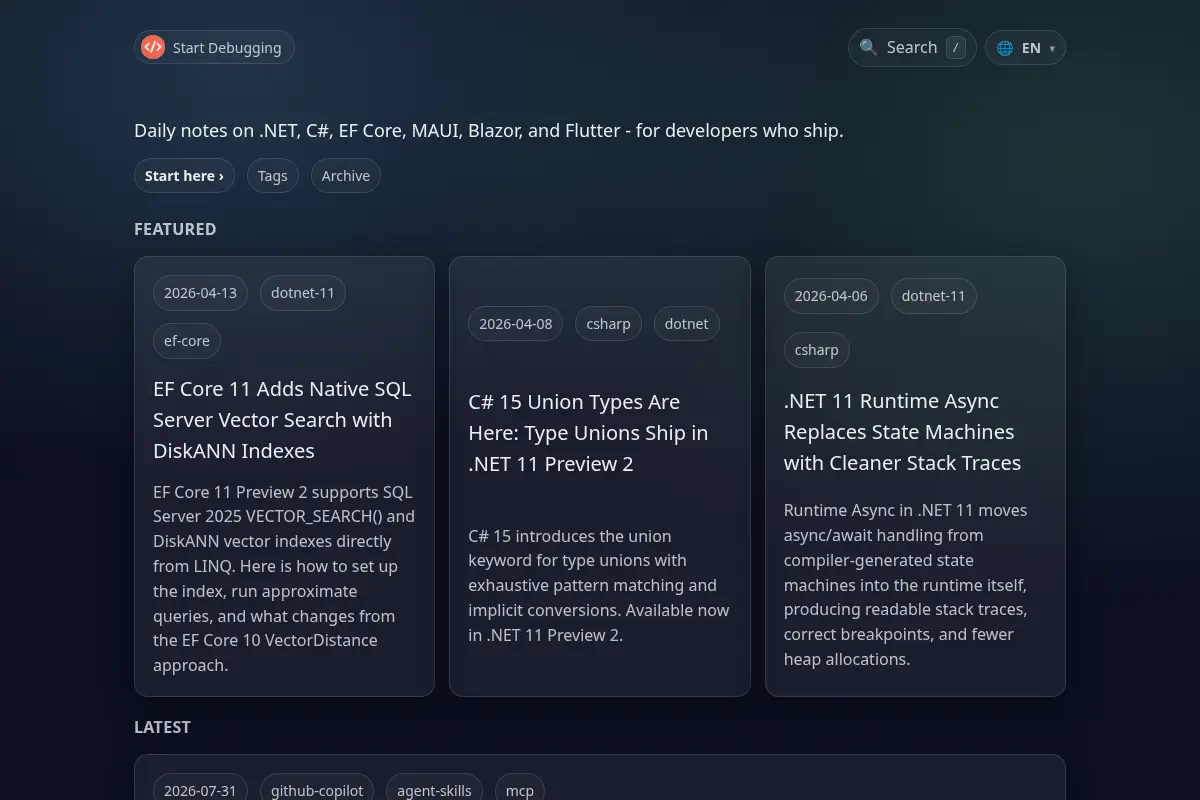This screenshot has width=1200, height=800.
Task: Open the .NET 11 Runtime Async article
Action: [903, 432]
